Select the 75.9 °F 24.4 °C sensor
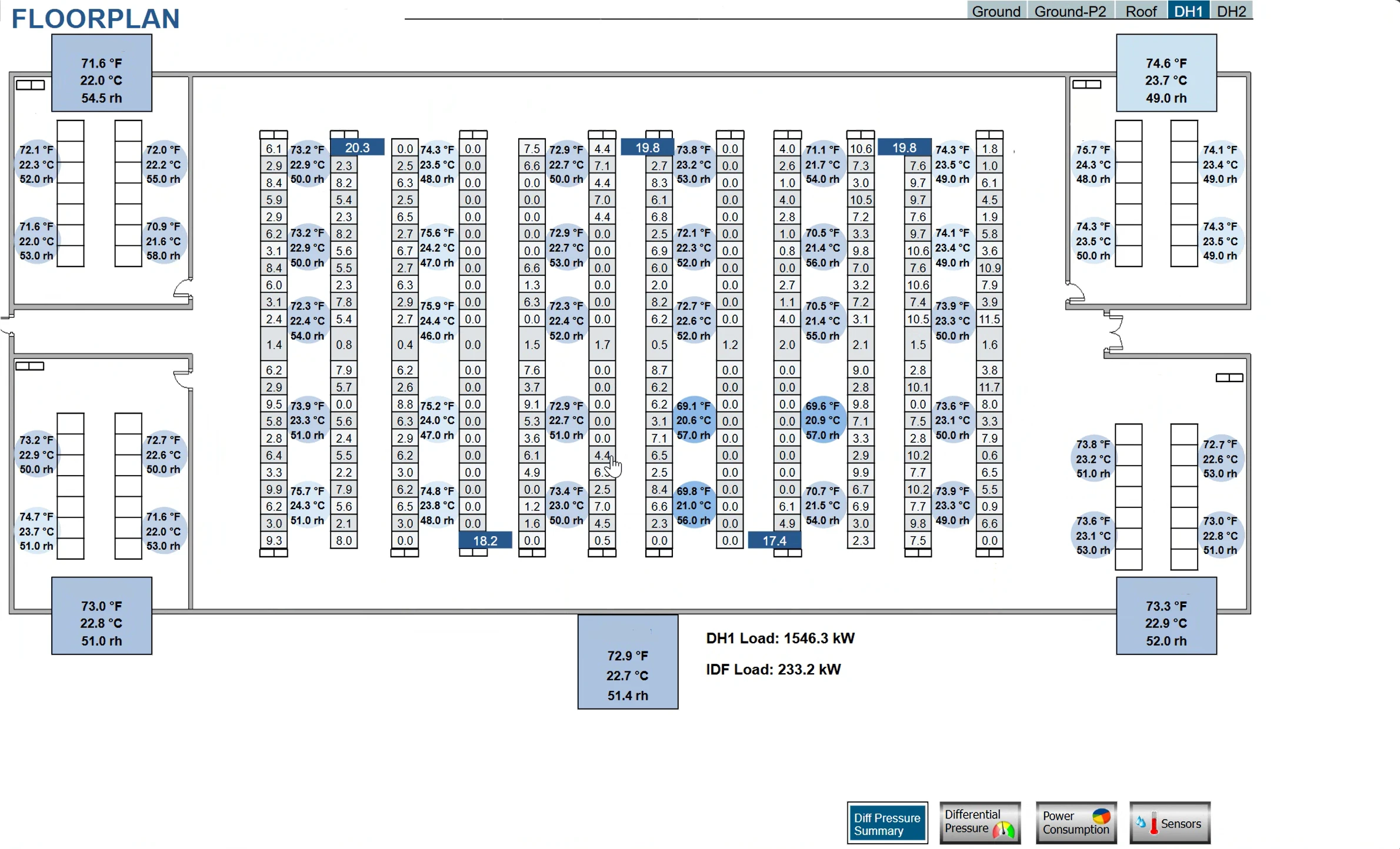Viewport: 1400px width, 849px height. coord(437,320)
